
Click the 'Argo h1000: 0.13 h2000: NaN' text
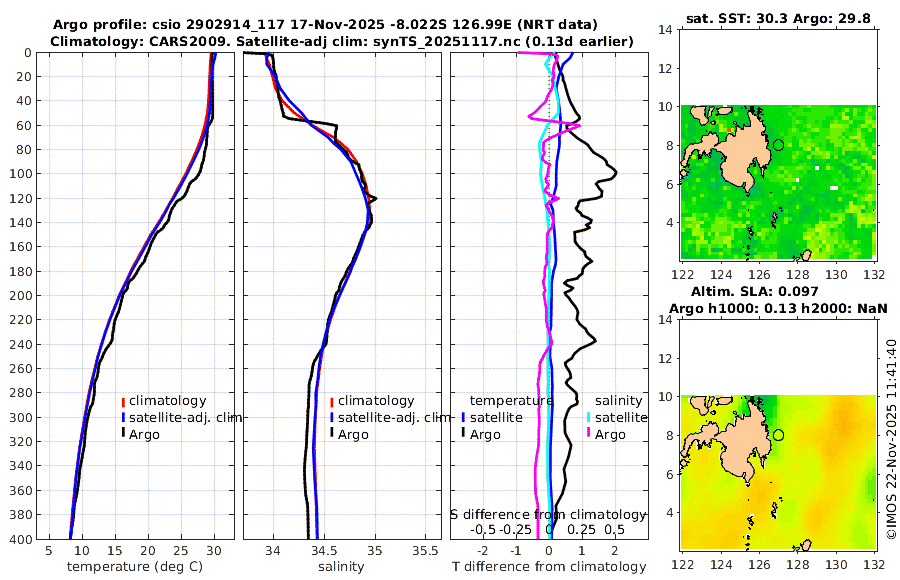click(778, 308)
